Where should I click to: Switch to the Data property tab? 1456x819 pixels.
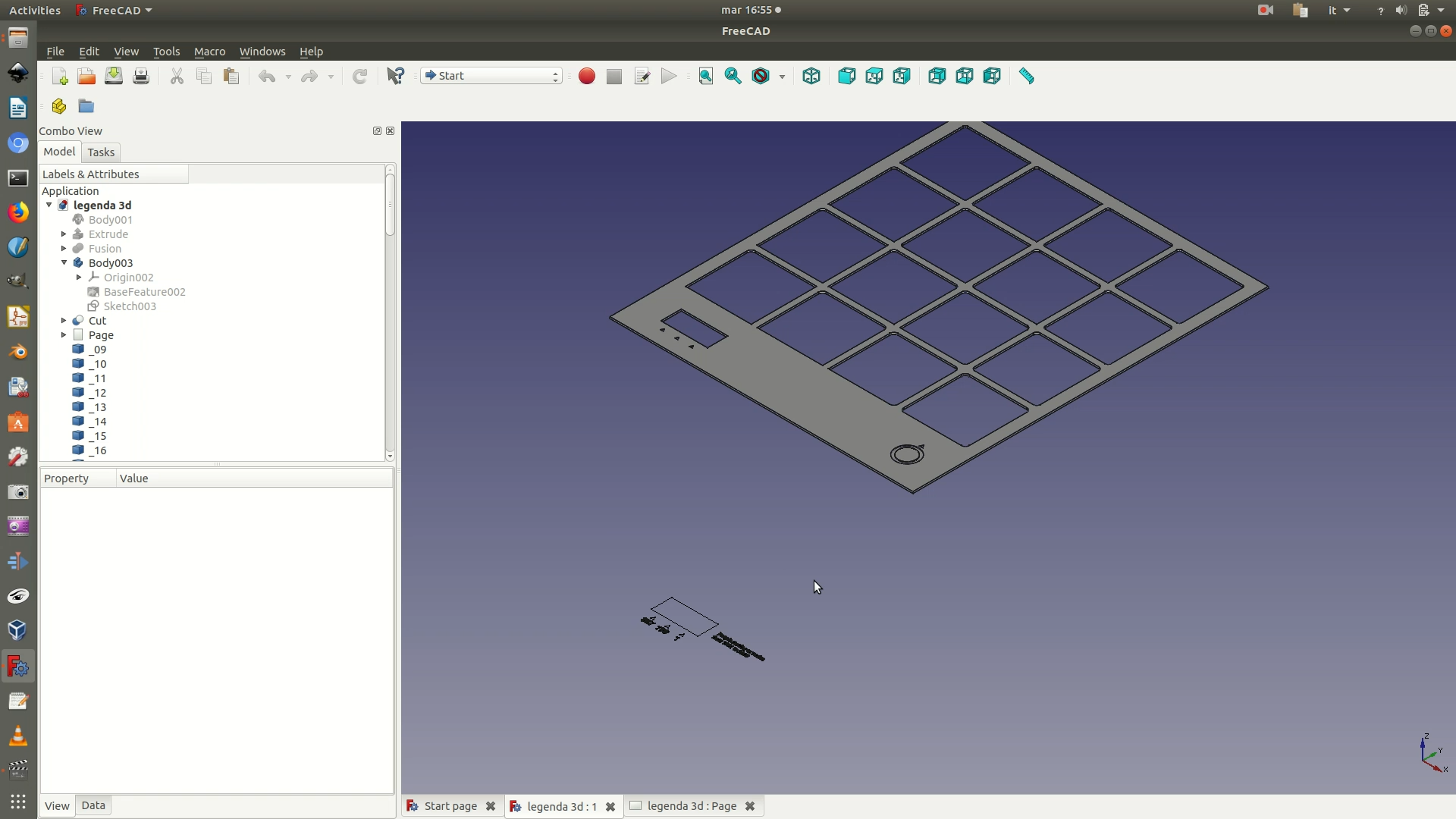93,805
